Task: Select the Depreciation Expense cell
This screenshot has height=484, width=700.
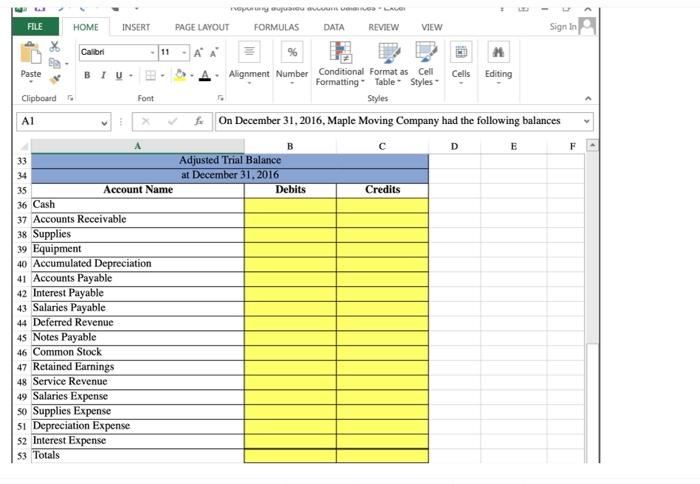Action: click(x=138, y=426)
